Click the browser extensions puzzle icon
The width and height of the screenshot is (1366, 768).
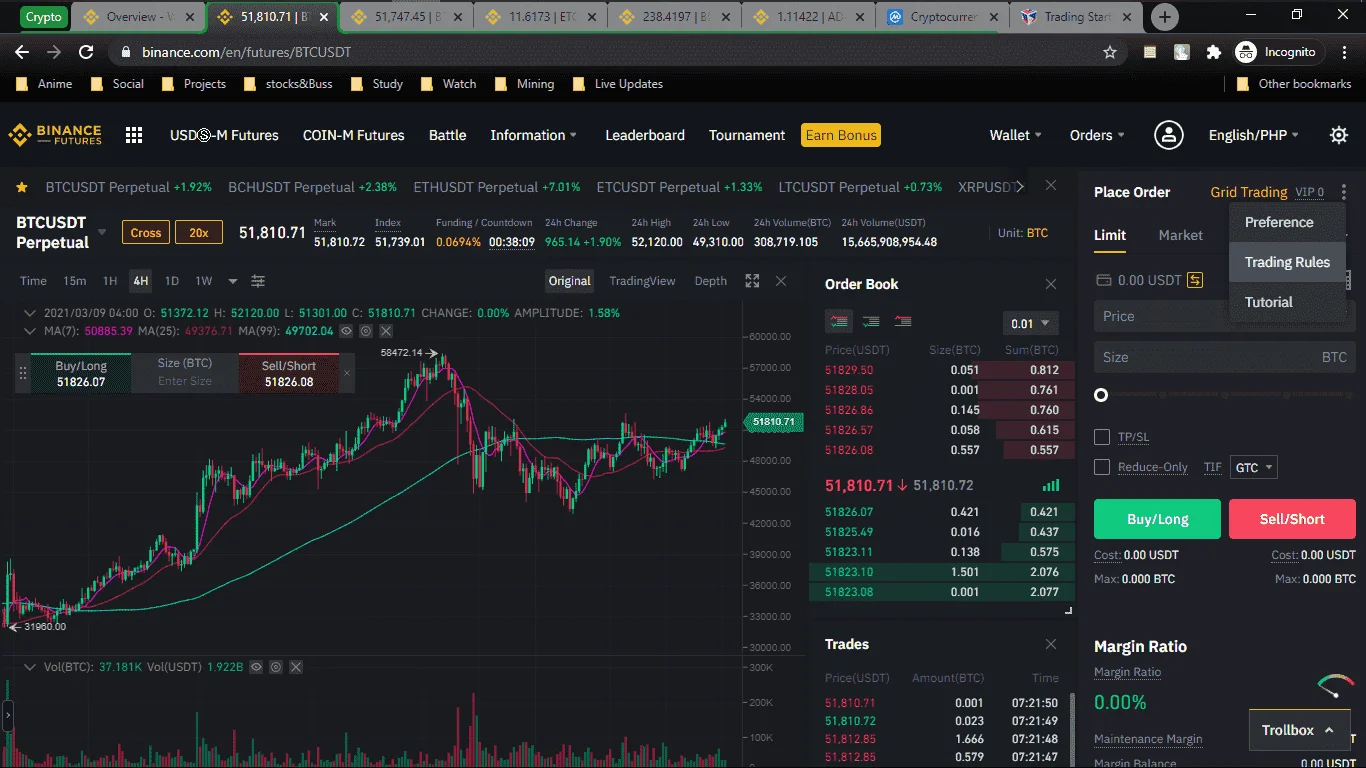(x=1214, y=52)
